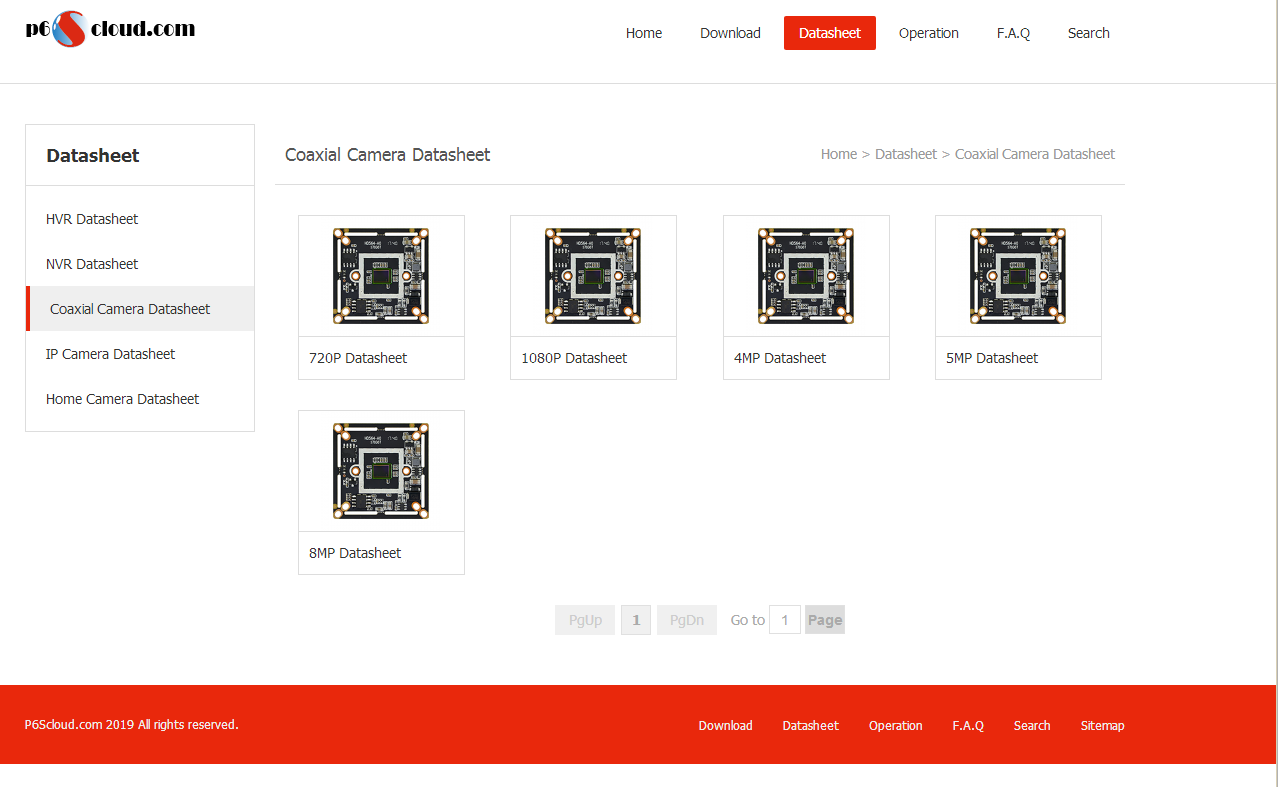This screenshot has height=787, width=1278.
Task: Open IP Camera Datasheet category
Action: tap(110, 354)
